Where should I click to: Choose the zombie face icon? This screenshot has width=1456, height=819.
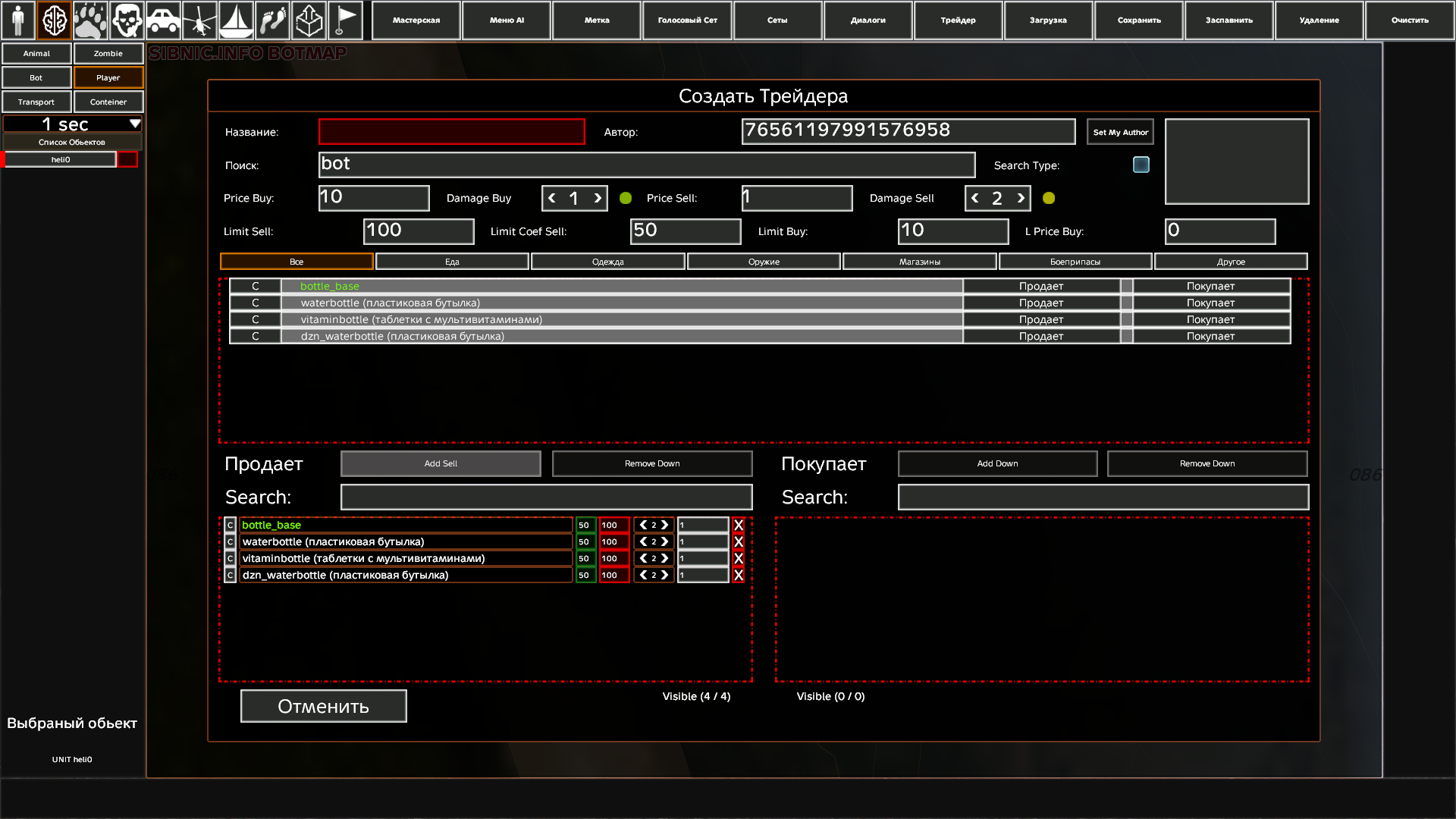127,20
